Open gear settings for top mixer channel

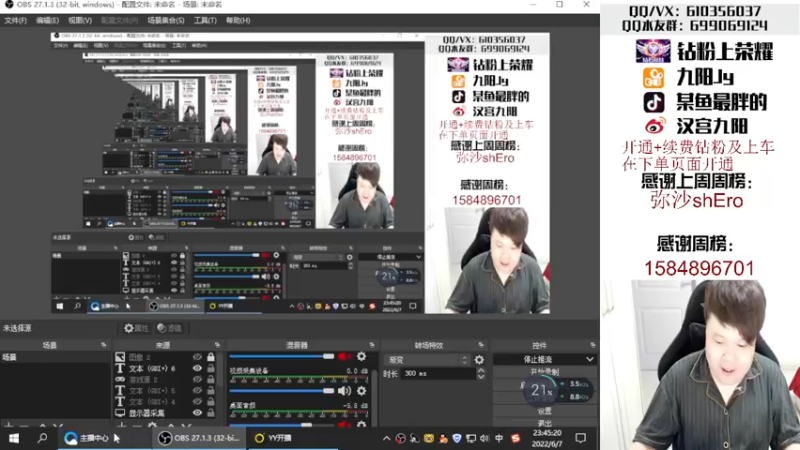tap(361, 356)
